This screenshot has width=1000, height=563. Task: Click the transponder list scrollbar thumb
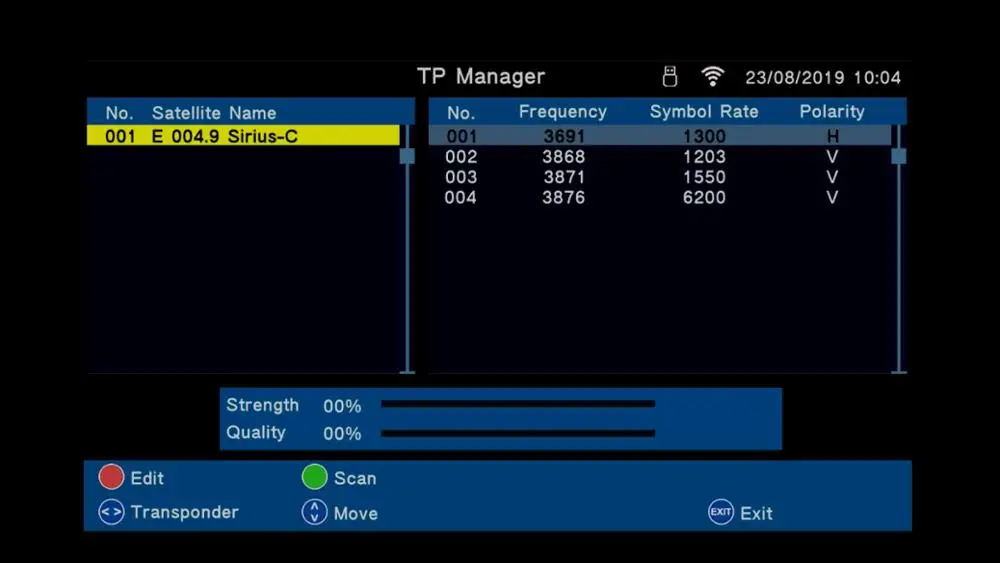[899, 156]
